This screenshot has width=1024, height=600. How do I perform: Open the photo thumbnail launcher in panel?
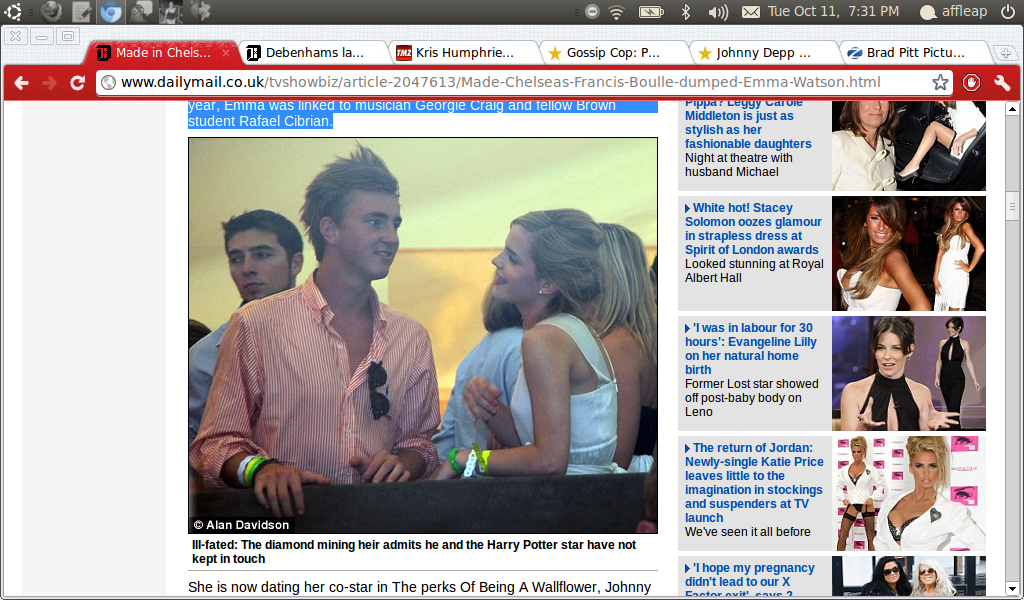[x=171, y=12]
